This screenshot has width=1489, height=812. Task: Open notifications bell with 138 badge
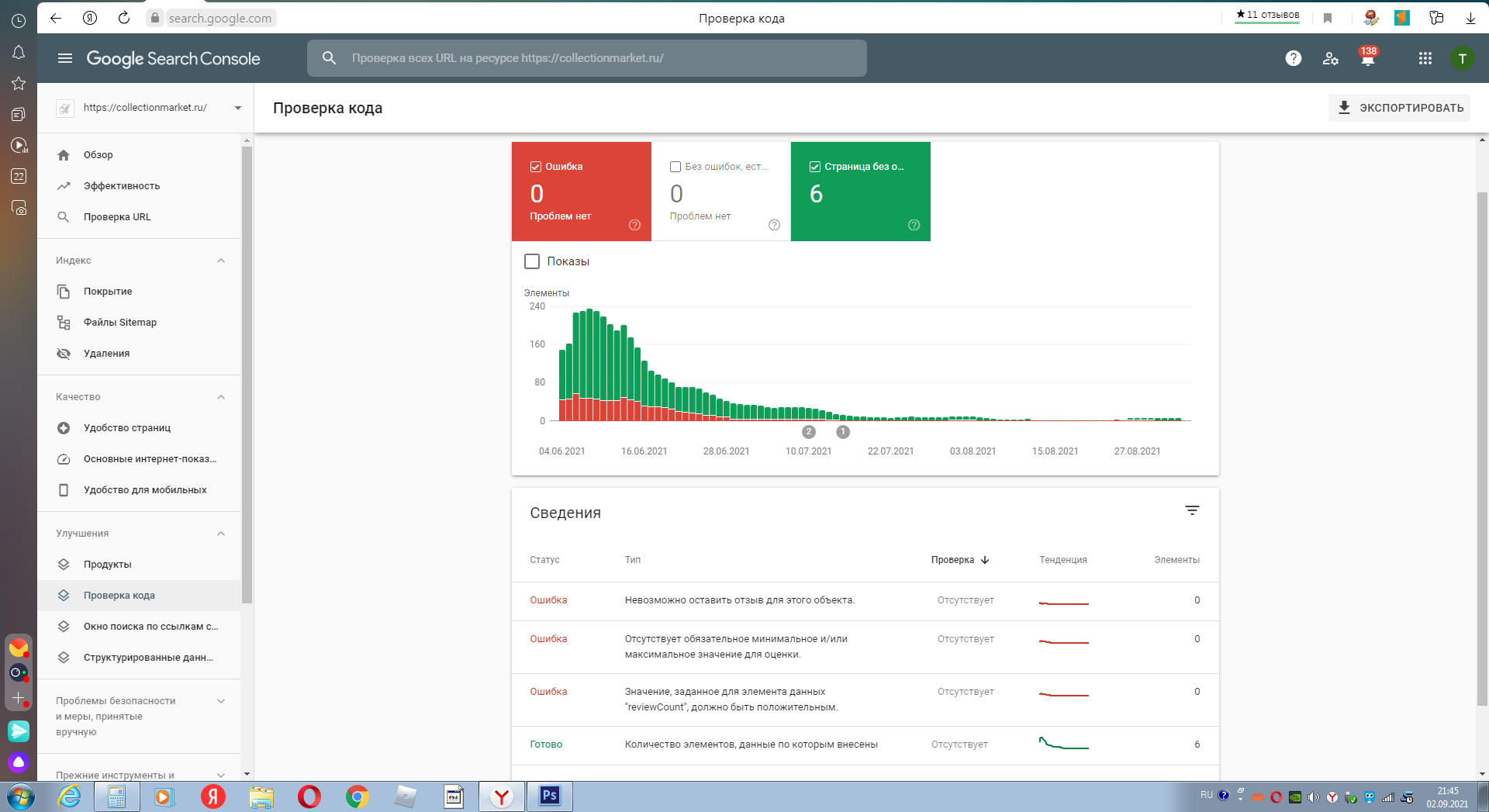(x=1368, y=57)
